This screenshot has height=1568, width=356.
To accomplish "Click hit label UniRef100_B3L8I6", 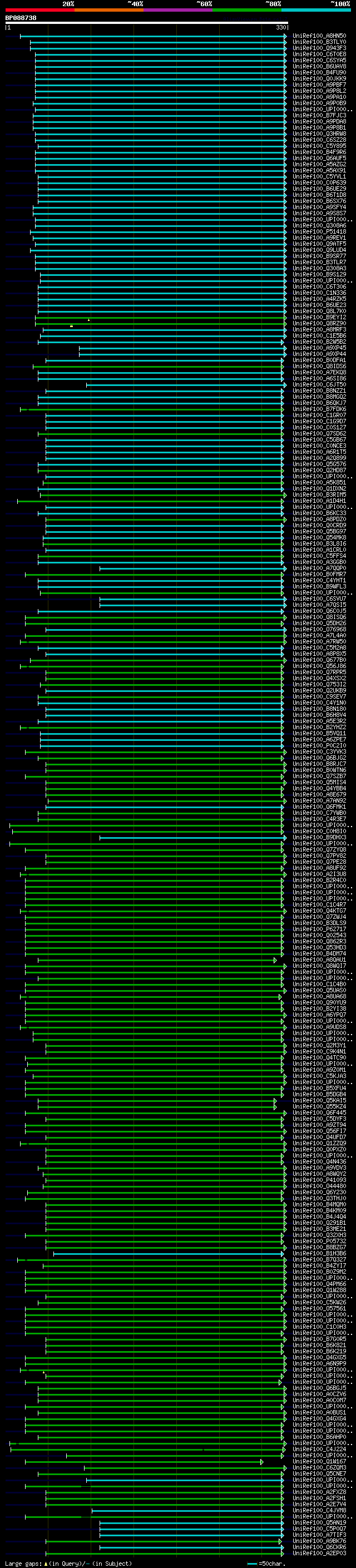I will tap(319, 543).
